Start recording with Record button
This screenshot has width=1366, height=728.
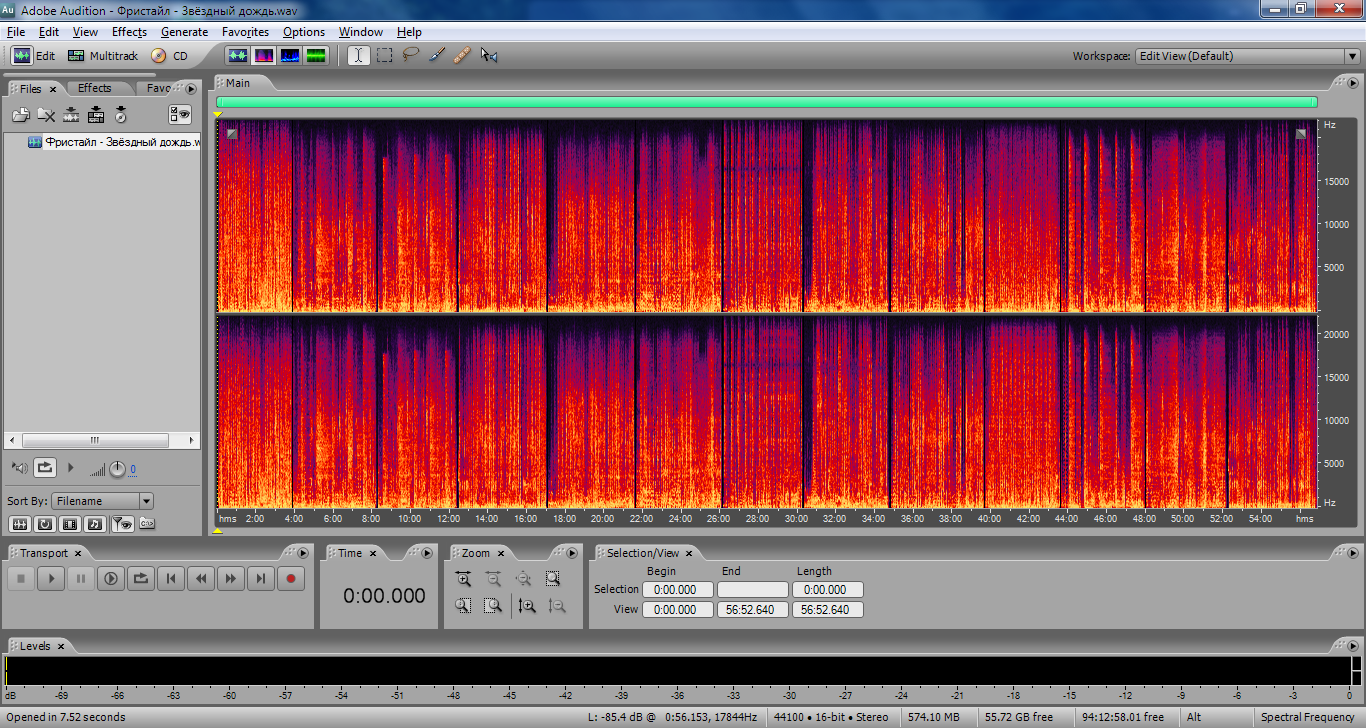click(291, 578)
